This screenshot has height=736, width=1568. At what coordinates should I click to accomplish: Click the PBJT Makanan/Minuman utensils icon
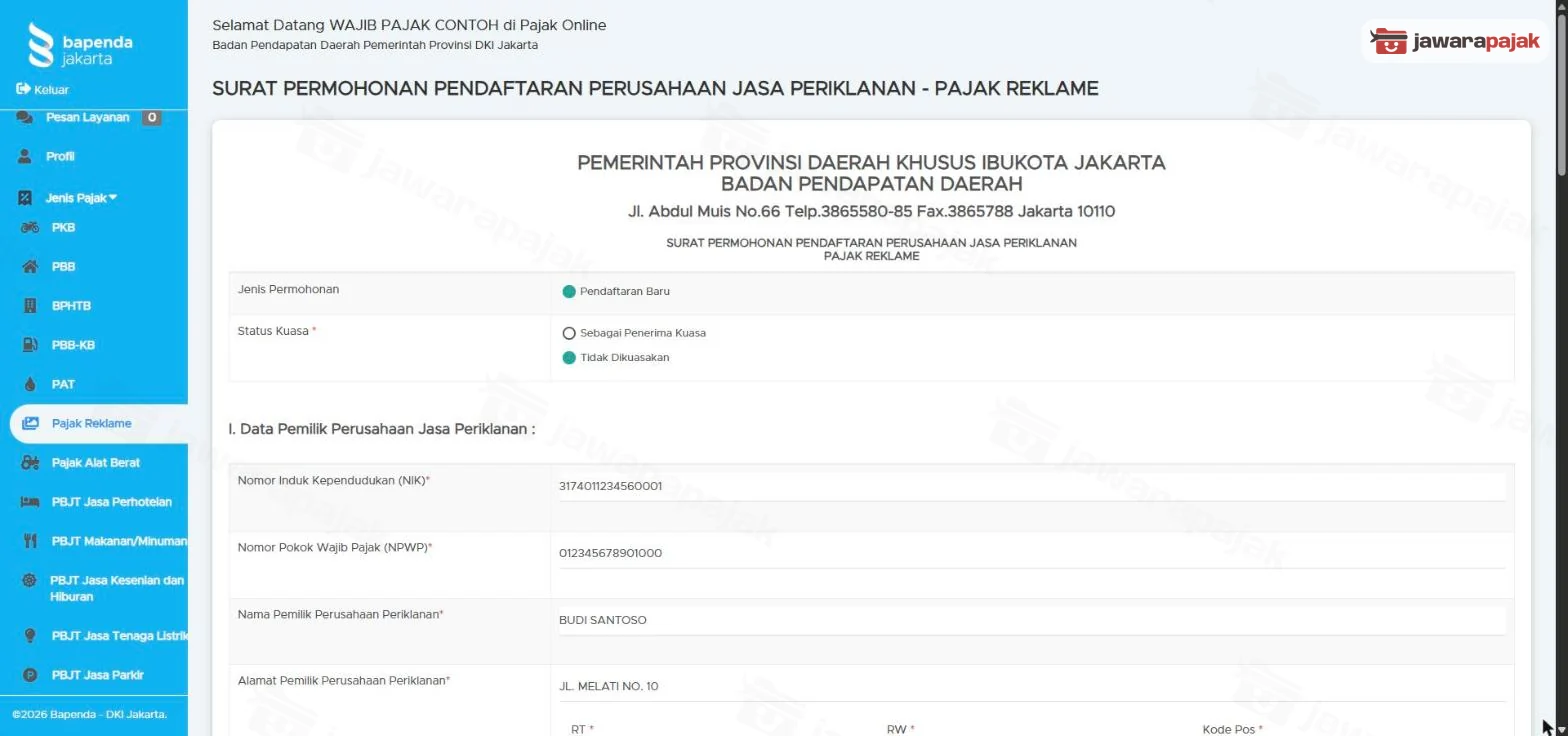(30, 541)
